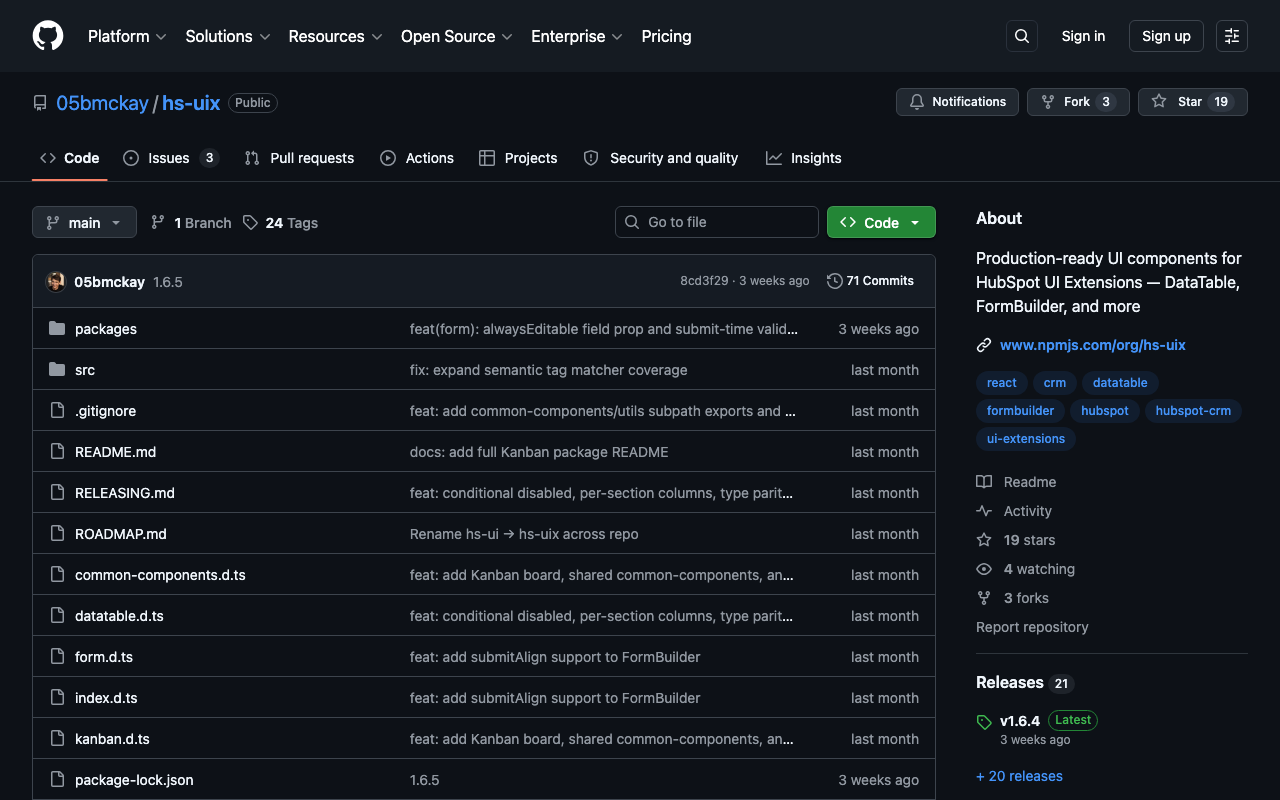The width and height of the screenshot is (1280, 800).
Task: Click the Go to file search field
Action: point(717,222)
